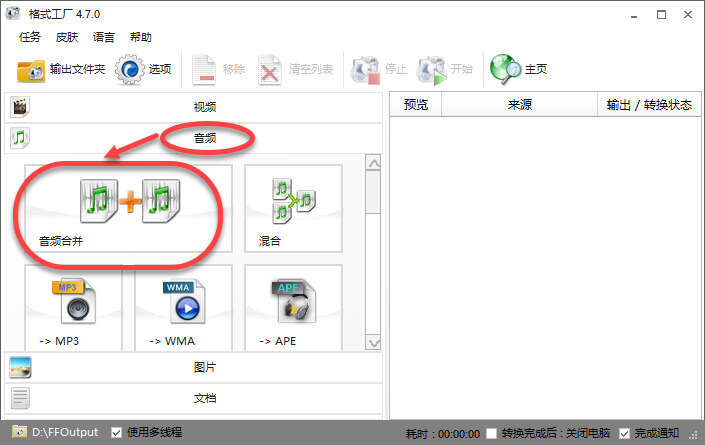Click the D:\FFOutput folder icon in status bar
Viewport: 705px width, 445px height.
coord(19,432)
